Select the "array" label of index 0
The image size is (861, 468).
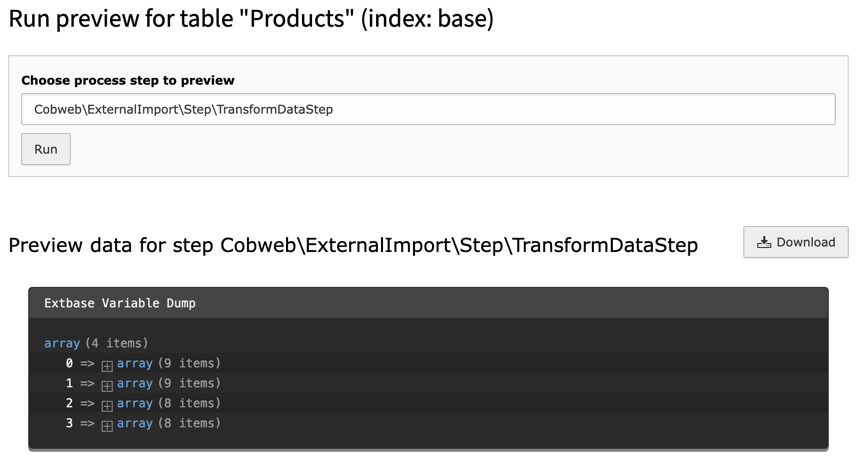point(135,363)
